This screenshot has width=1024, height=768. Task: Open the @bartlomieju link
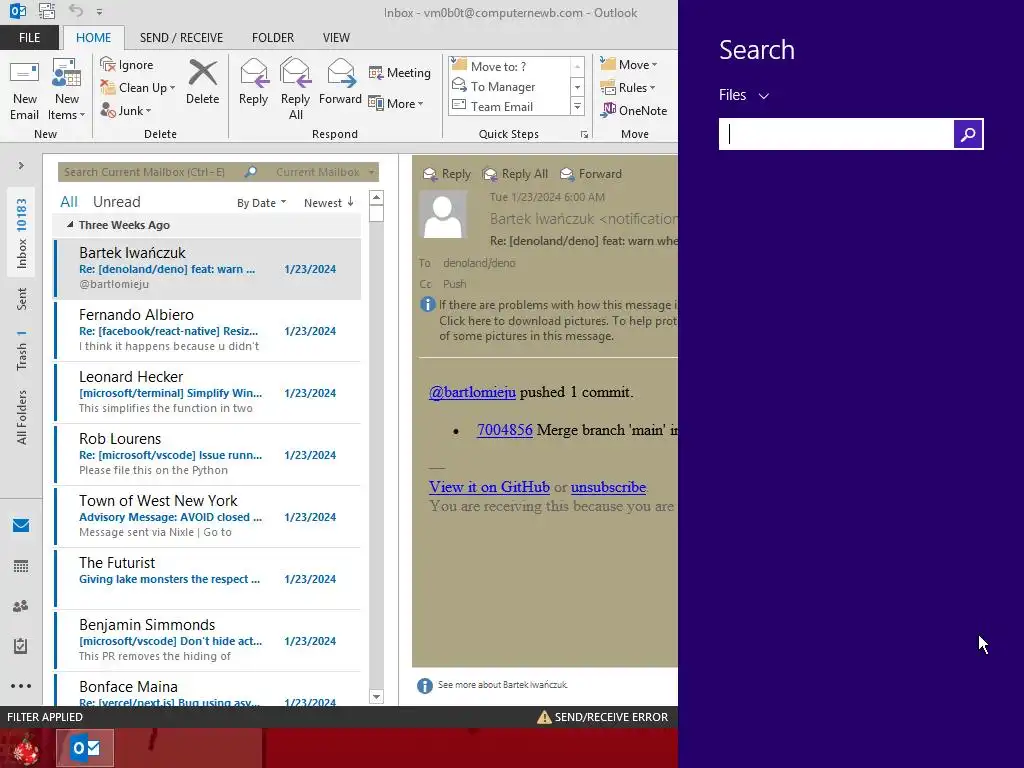tap(472, 392)
